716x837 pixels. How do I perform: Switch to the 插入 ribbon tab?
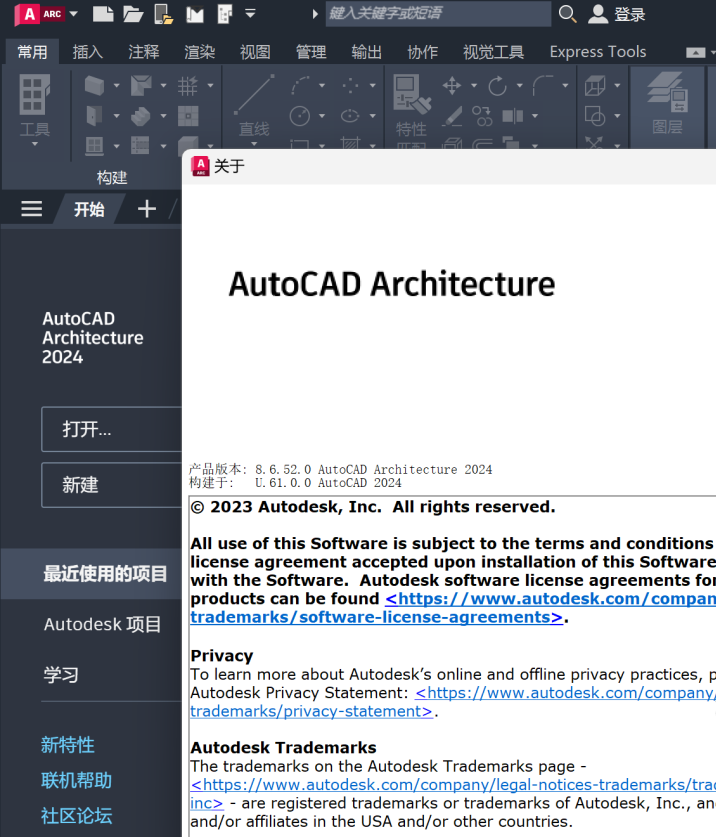(x=88, y=52)
